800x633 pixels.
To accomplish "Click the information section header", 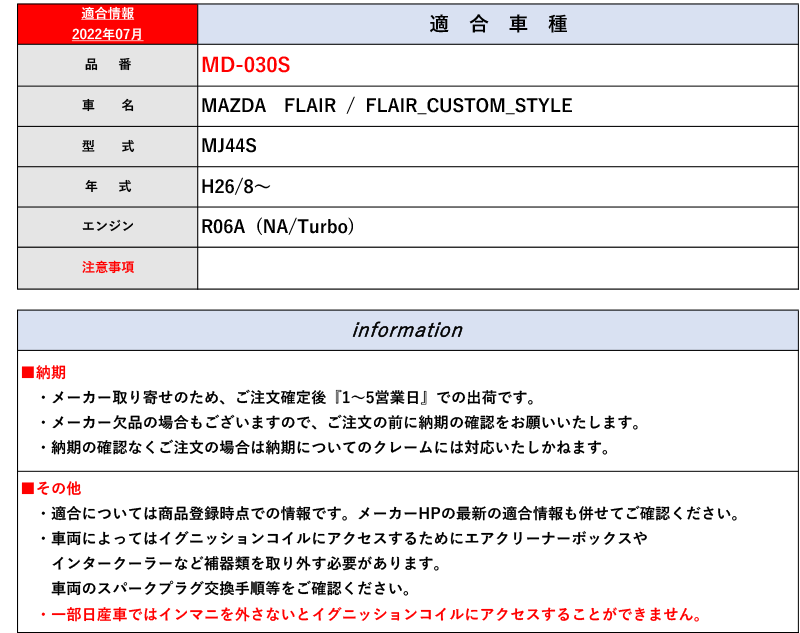I will pyautogui.click(x=408, y=330).
